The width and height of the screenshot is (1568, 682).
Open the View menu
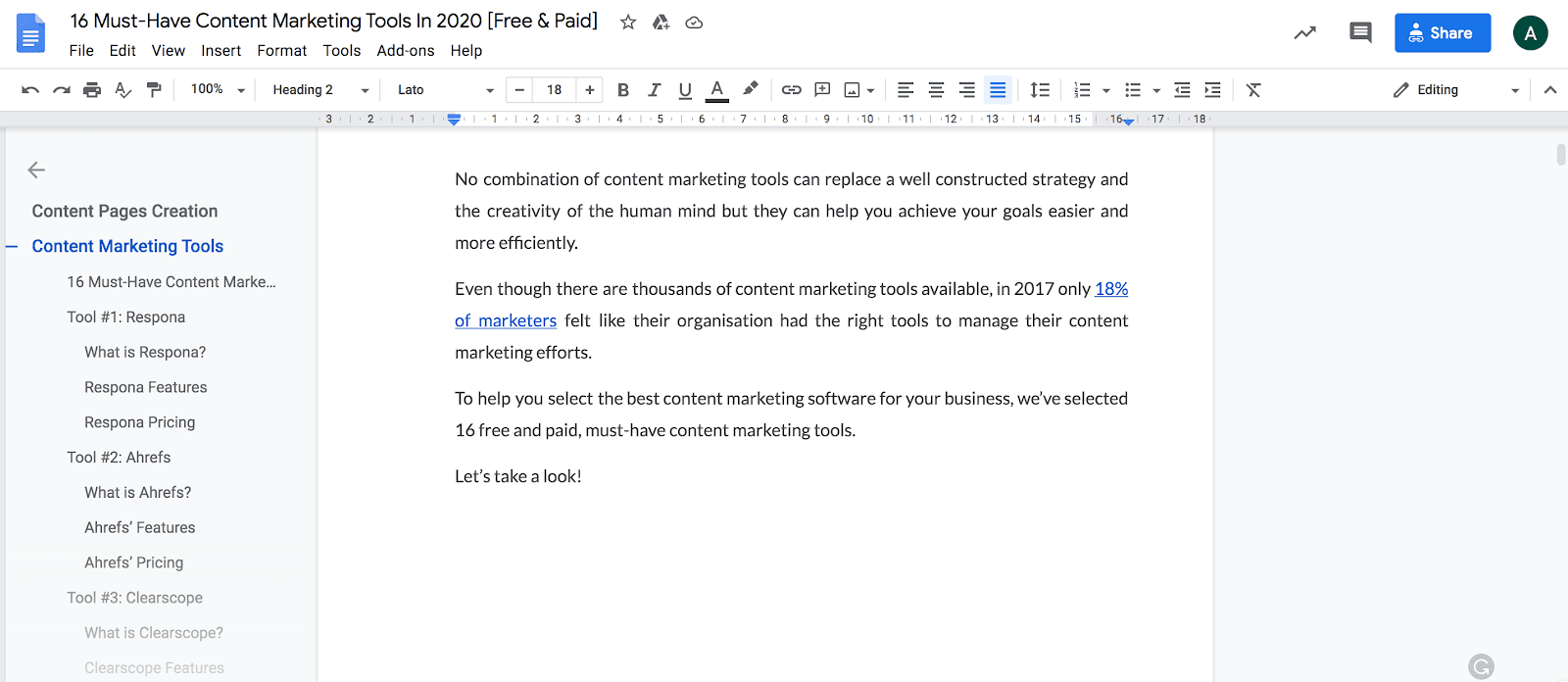169,51
